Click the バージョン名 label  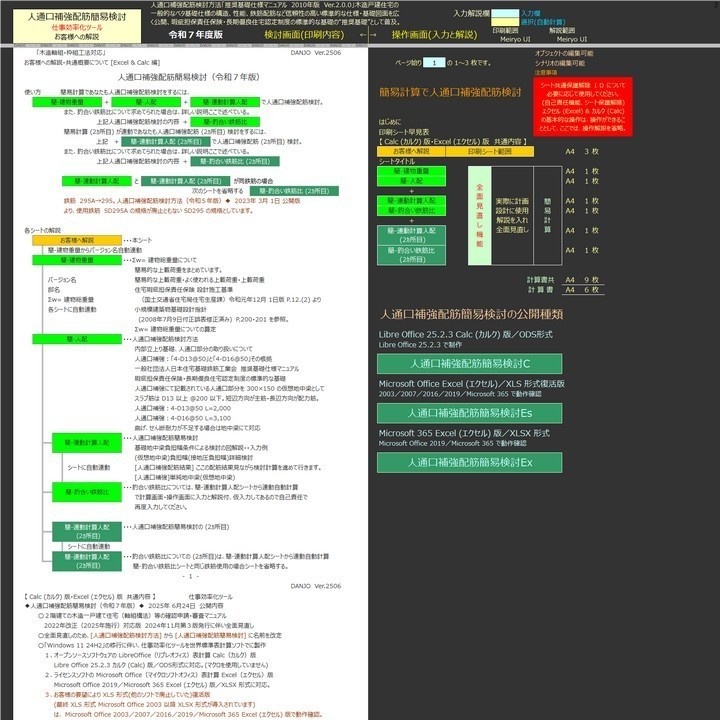click(62, 280)
